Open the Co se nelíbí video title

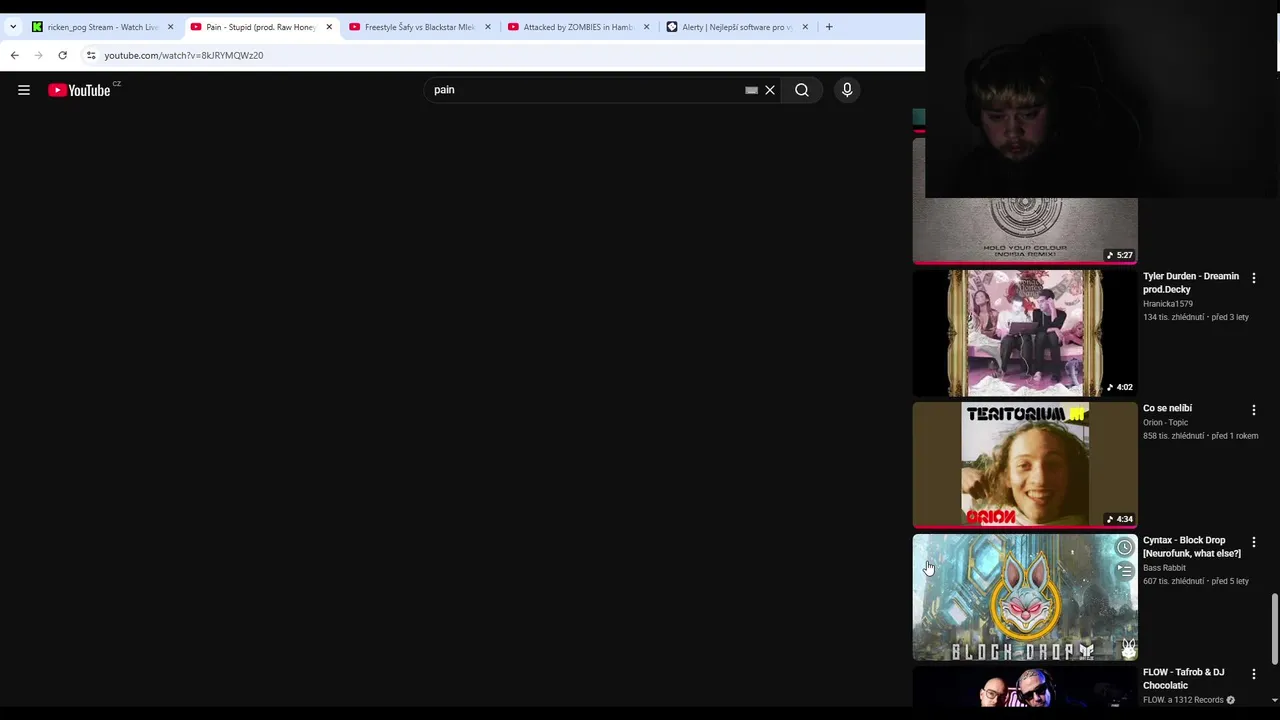click(1167, 408)
